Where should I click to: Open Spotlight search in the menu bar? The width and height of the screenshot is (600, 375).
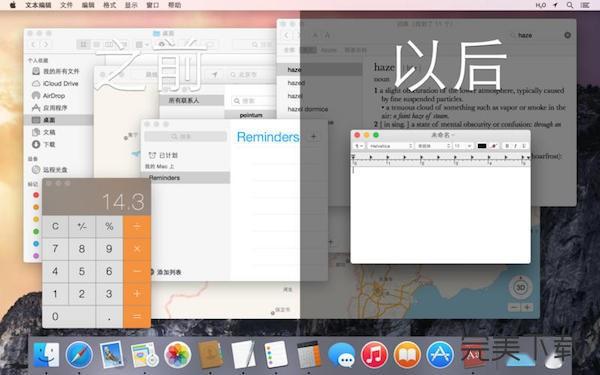point(570,5)
